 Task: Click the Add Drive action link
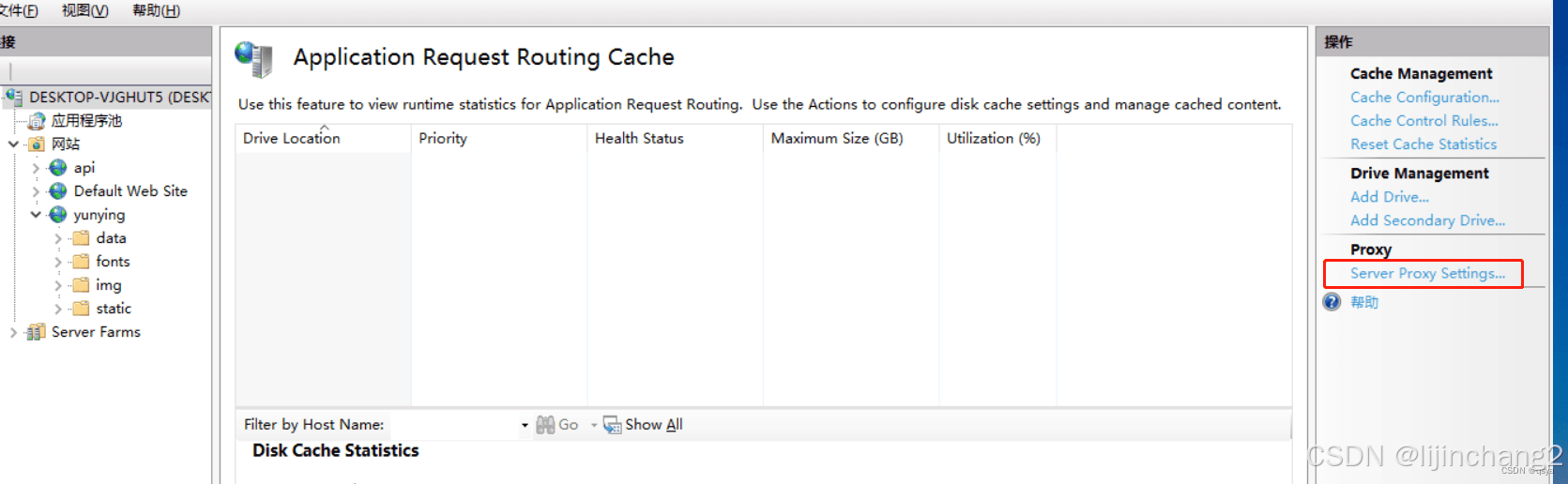[x=1389, y=197]
